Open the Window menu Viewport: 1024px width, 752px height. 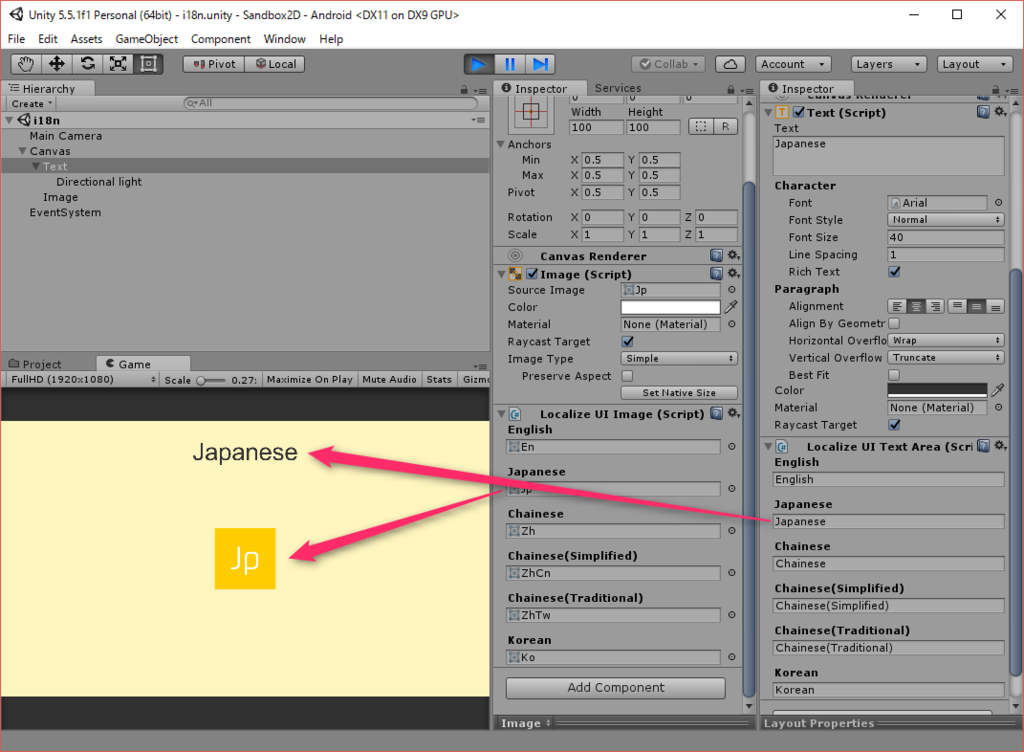(284, 39)
